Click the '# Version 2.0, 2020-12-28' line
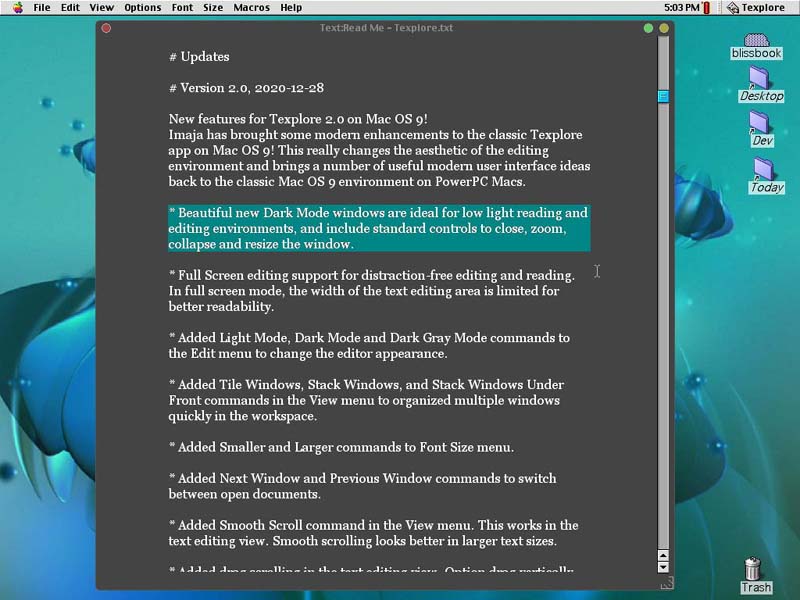800x600 pixels. click(x=246, y=88)
